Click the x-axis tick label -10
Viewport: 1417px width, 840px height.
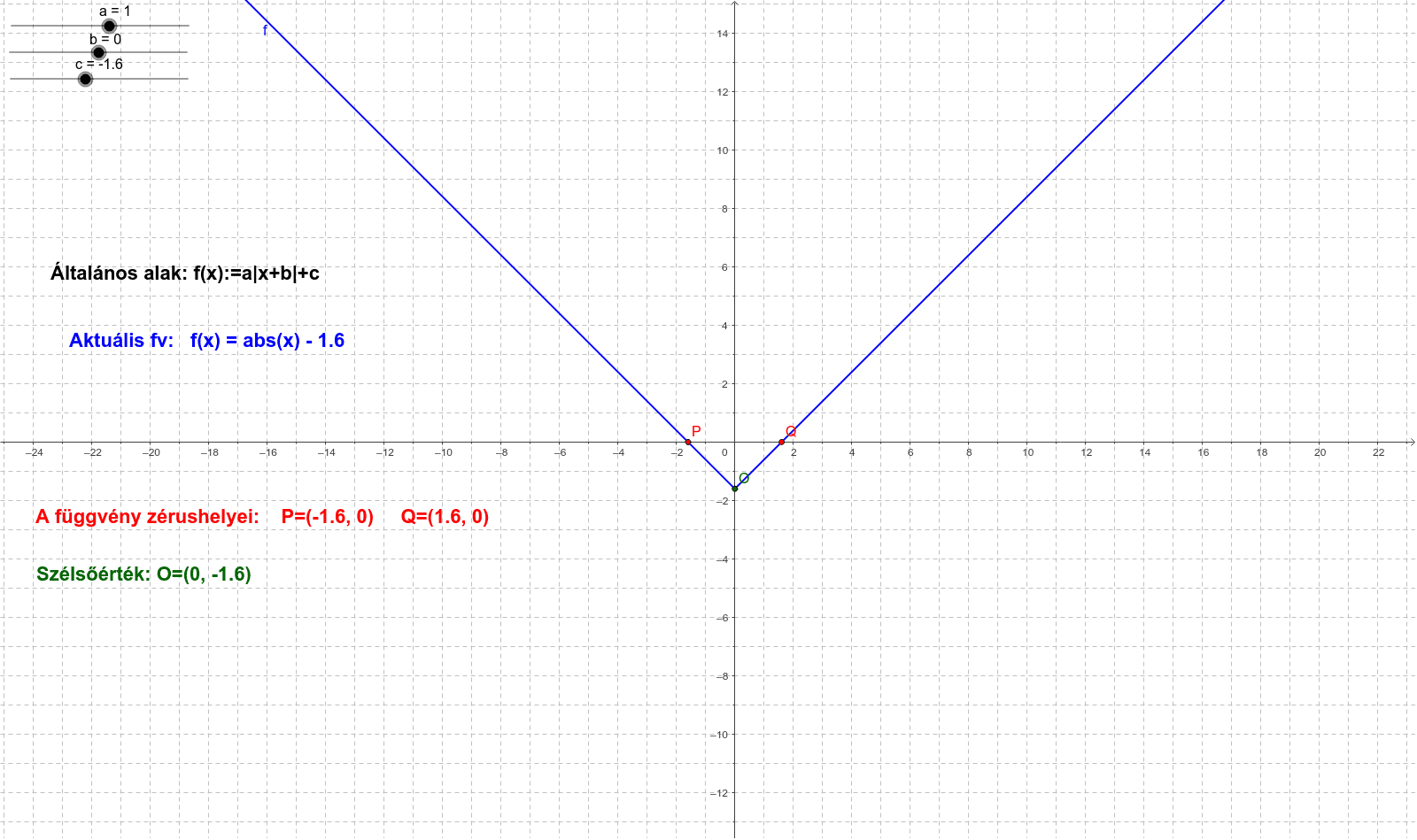click(x=443, y=452)
